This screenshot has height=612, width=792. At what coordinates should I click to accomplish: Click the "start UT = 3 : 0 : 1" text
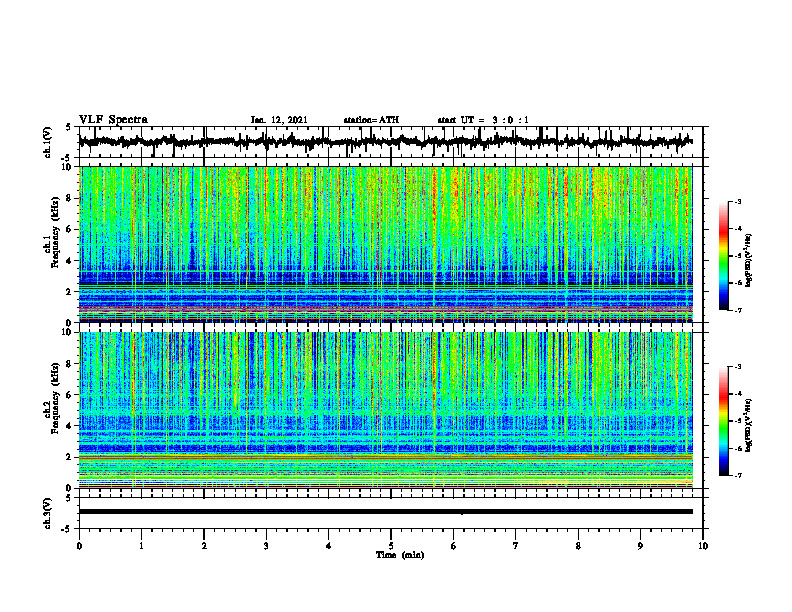click(x=483, y=120)
